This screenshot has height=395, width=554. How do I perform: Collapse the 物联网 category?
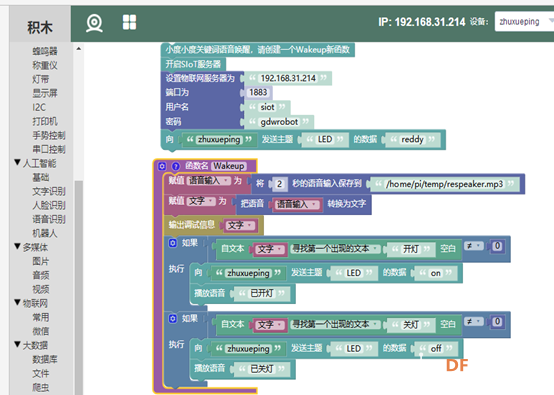point(17,302)
